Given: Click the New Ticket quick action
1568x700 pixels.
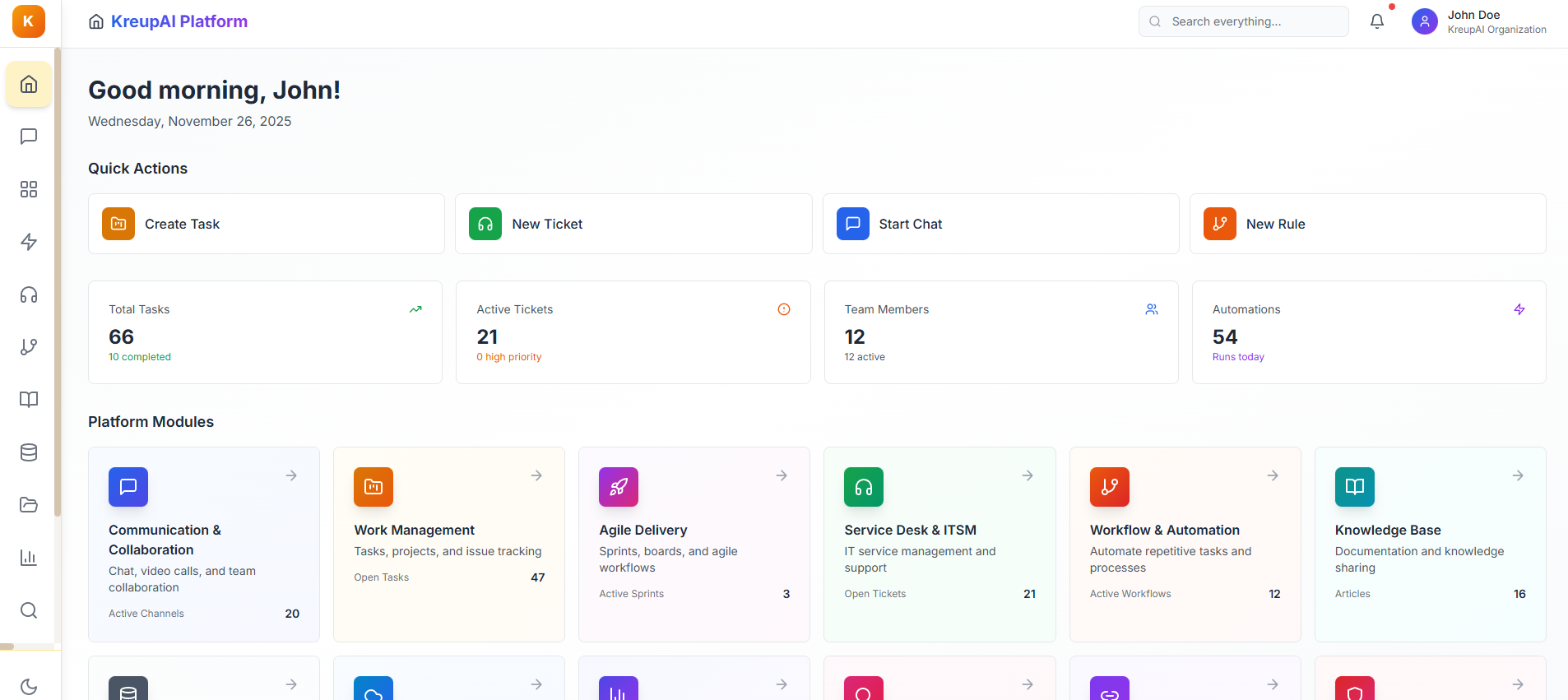Looking at the screenshot, I should 633,224.
